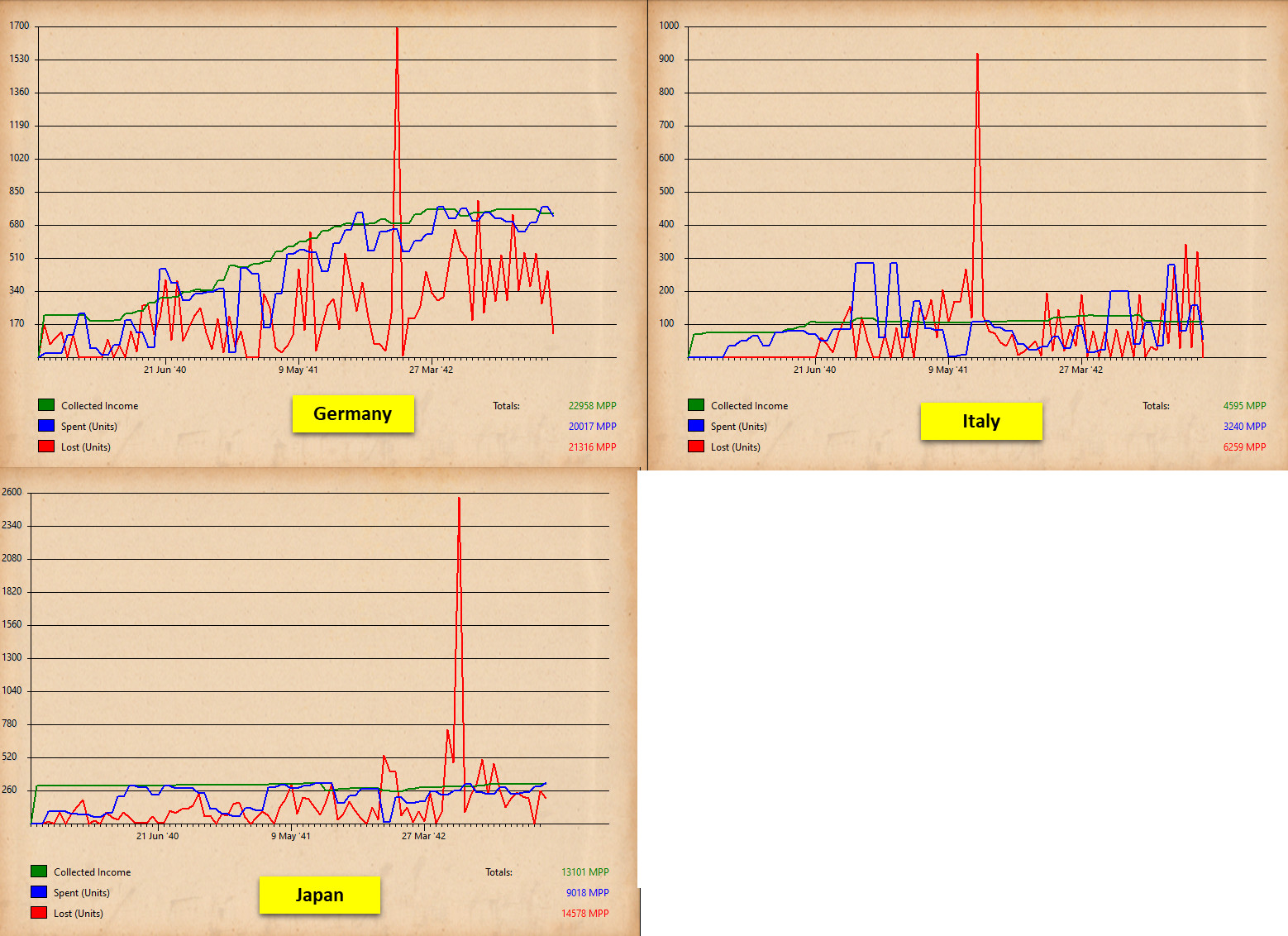Click the 'Totals:' label in Japan chart
Viewport: 1288px width, 936px height.
pyautogui.click(x=499, y=872)
